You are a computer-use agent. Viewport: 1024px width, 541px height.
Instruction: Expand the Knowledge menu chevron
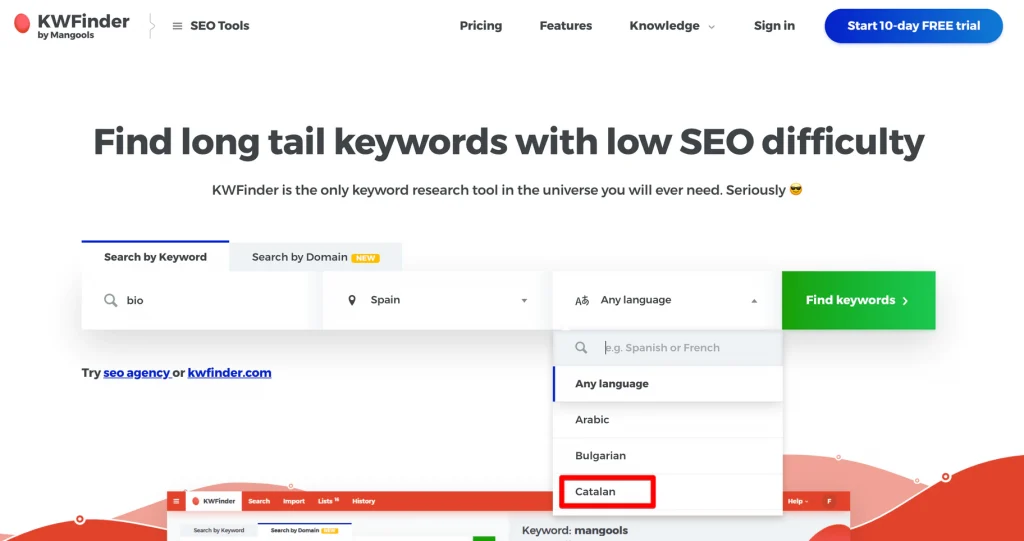pos(712,27)
